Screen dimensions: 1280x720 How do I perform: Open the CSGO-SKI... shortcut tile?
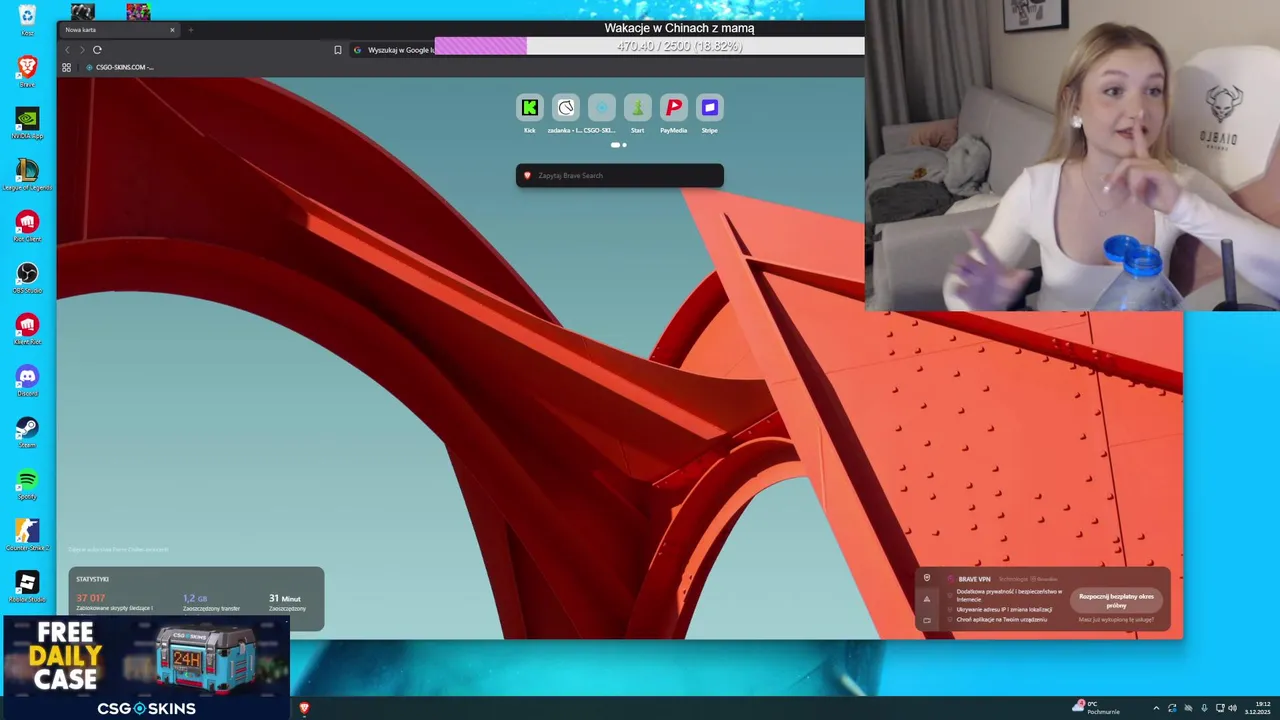(x=601, y=108)
